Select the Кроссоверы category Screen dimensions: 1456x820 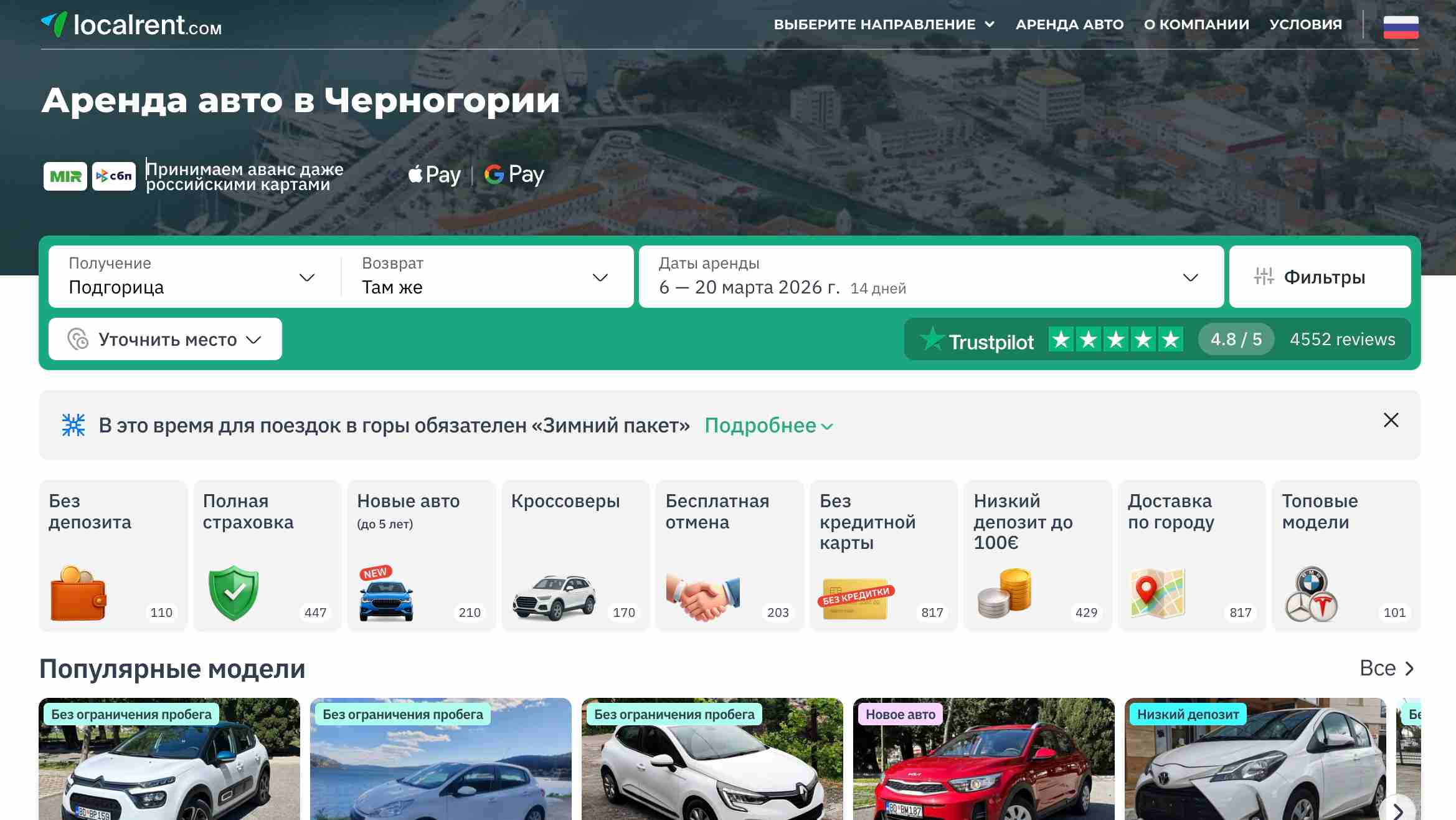pos(575,555)
